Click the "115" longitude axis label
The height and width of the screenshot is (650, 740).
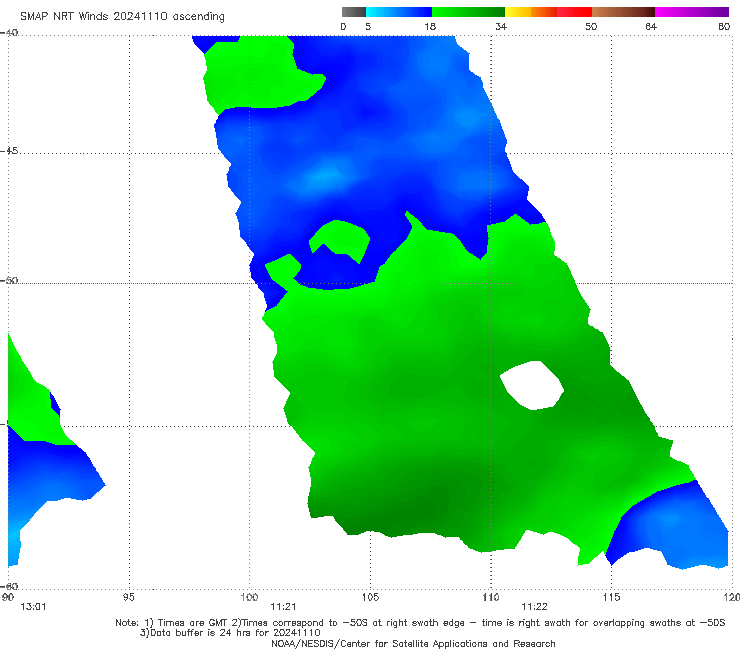(x=611, y=597)
